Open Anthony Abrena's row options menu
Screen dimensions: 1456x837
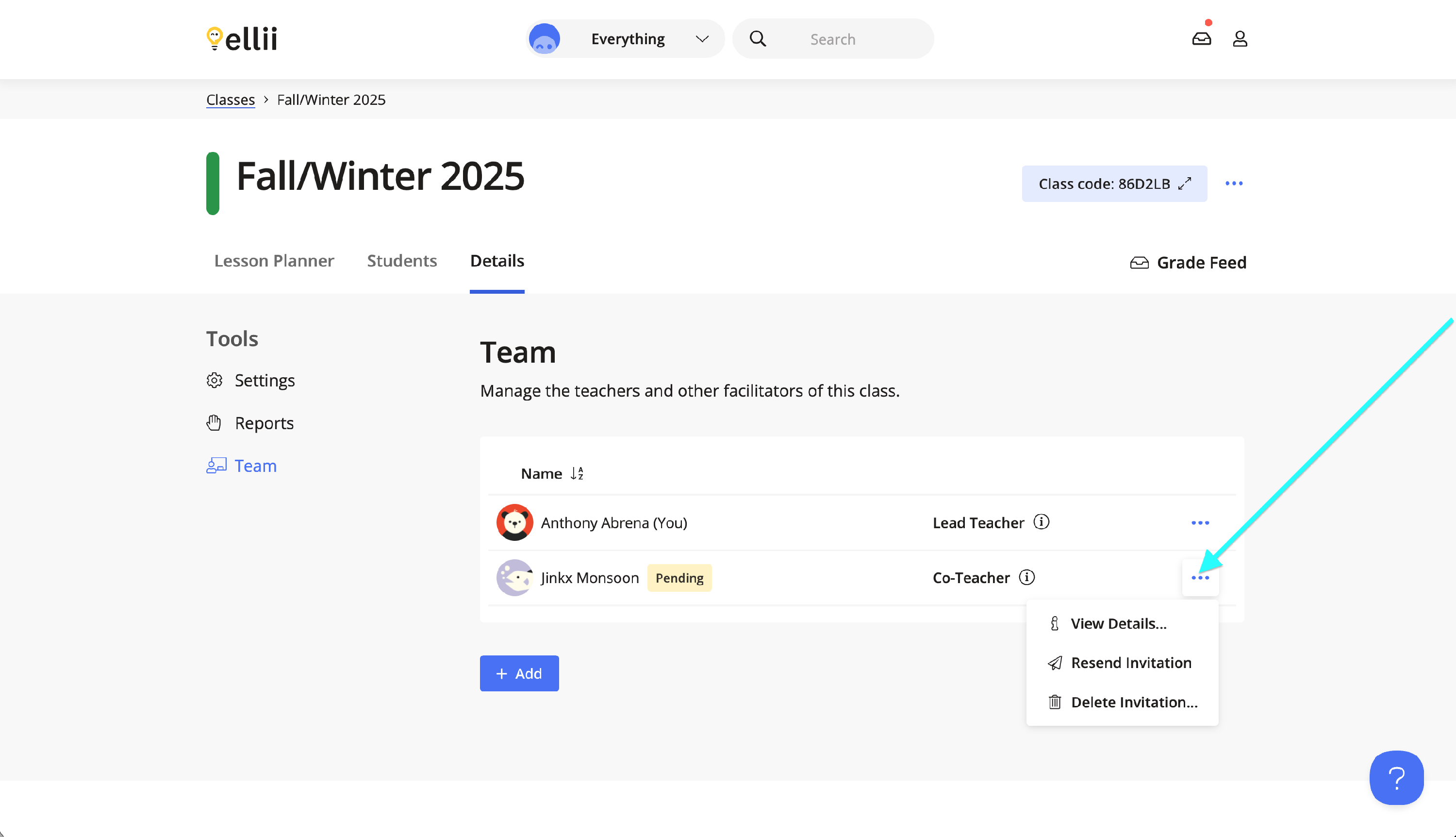pyautogui.click(x=1200, y=522)
